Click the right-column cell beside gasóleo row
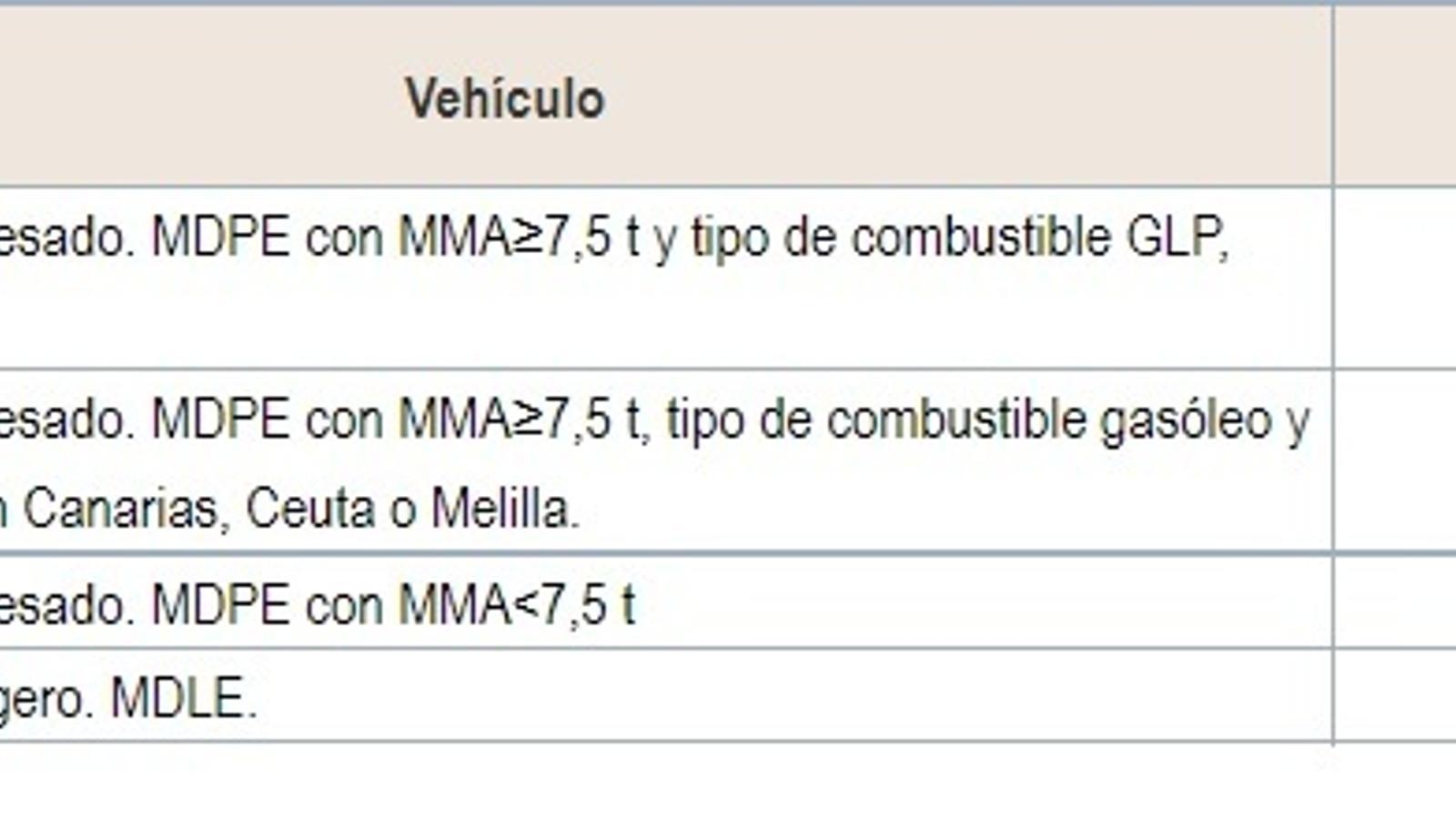This screenshot has height=819, width=1456. [1395, 461]
